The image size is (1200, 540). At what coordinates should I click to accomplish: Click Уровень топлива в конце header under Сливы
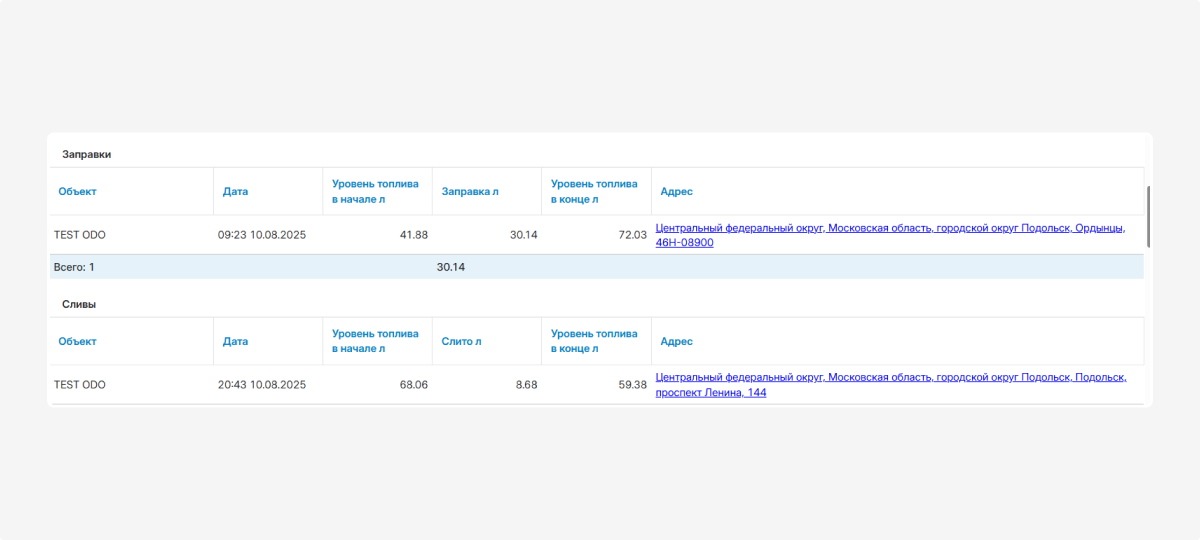[x=594, y=341]
